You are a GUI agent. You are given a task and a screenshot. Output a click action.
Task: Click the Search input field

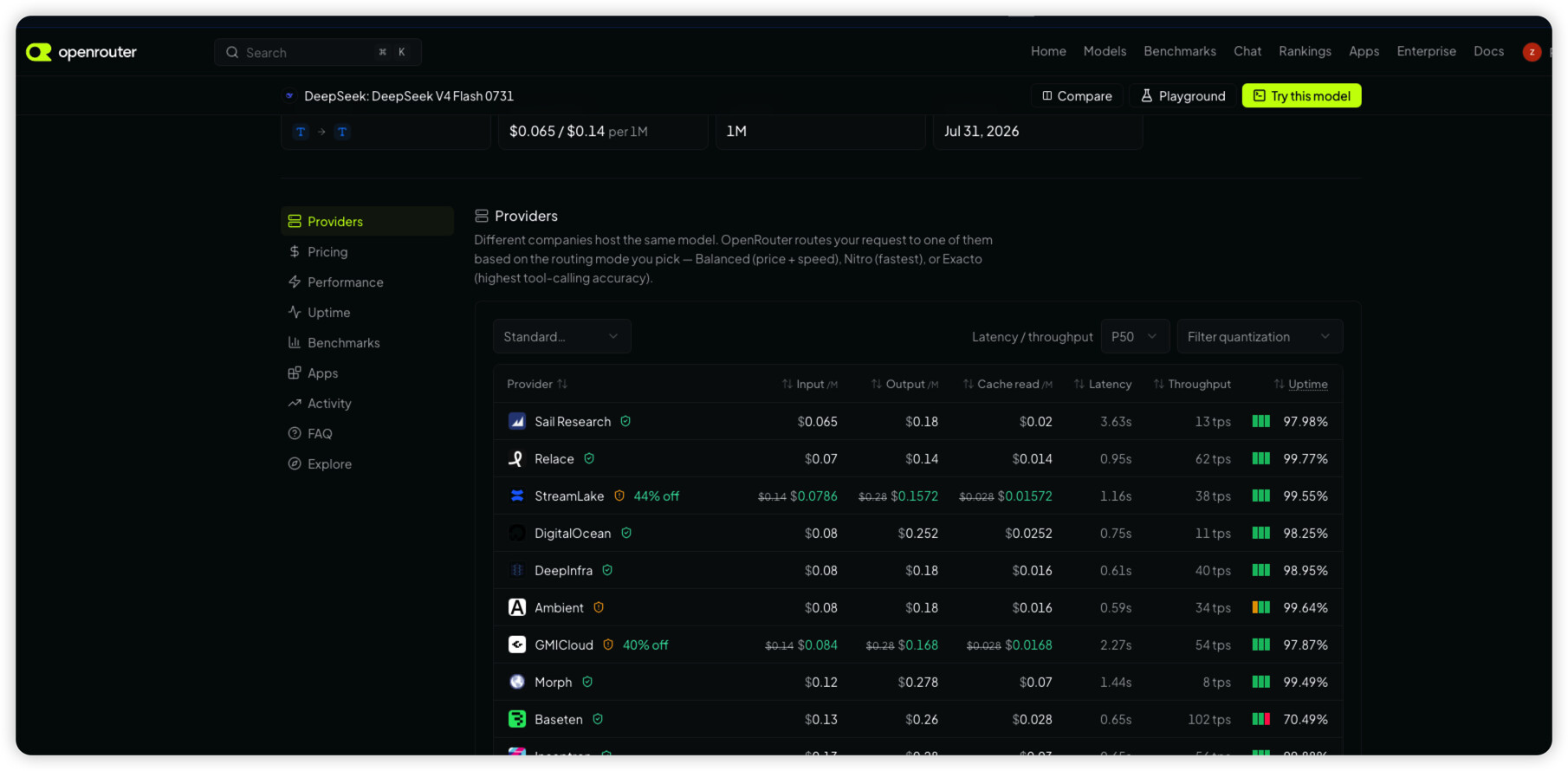click(x=318, y=52)
